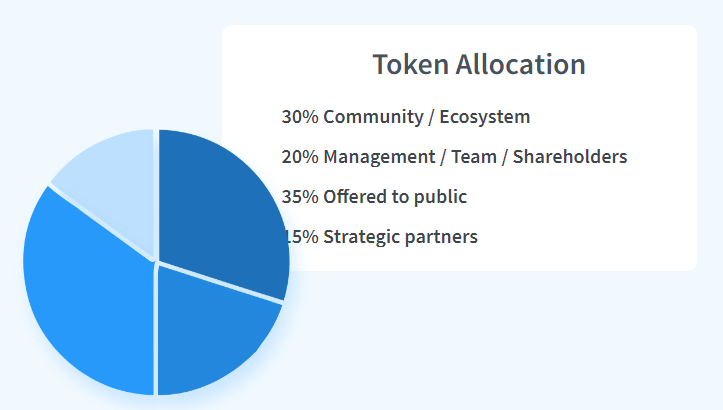The height and width of the screenshot is (410, 723).
Task: Click the word Shareholders in the legend
Action: (570, 157)
